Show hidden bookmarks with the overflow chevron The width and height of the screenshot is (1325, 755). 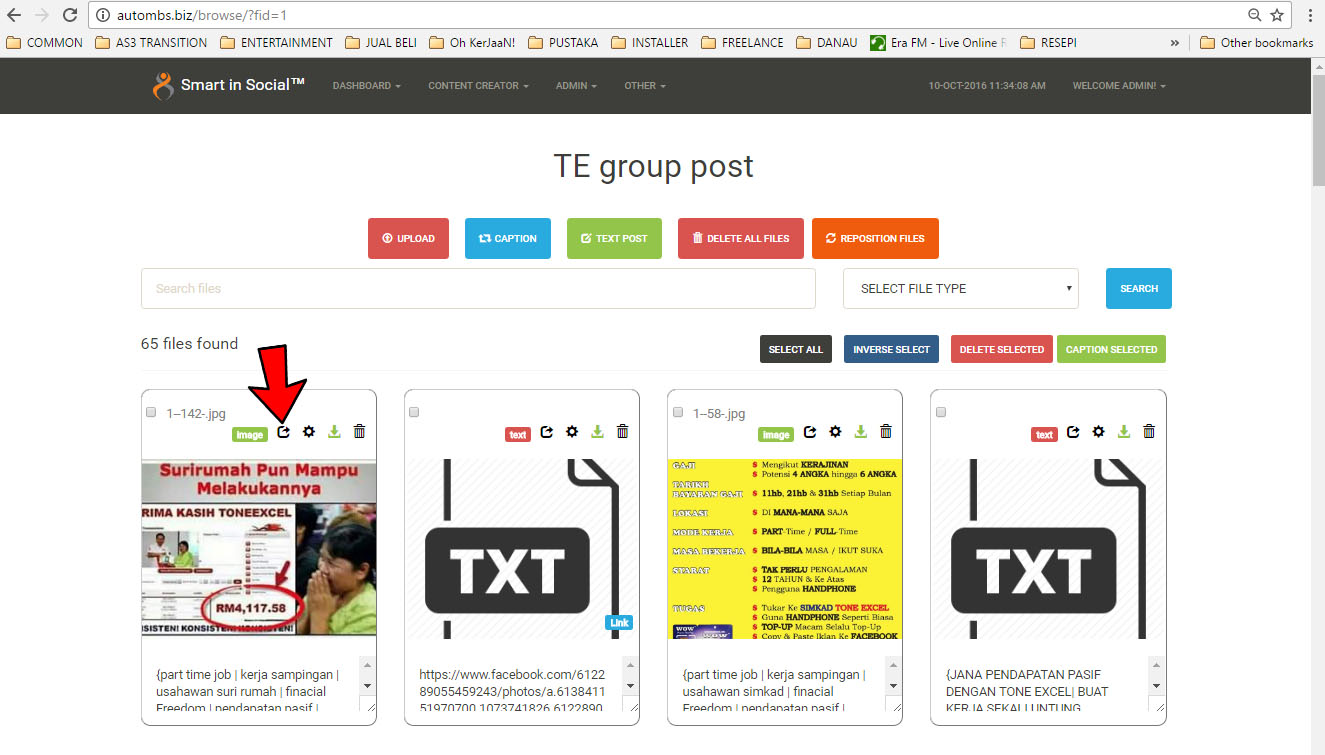[x=1174, y=43]
